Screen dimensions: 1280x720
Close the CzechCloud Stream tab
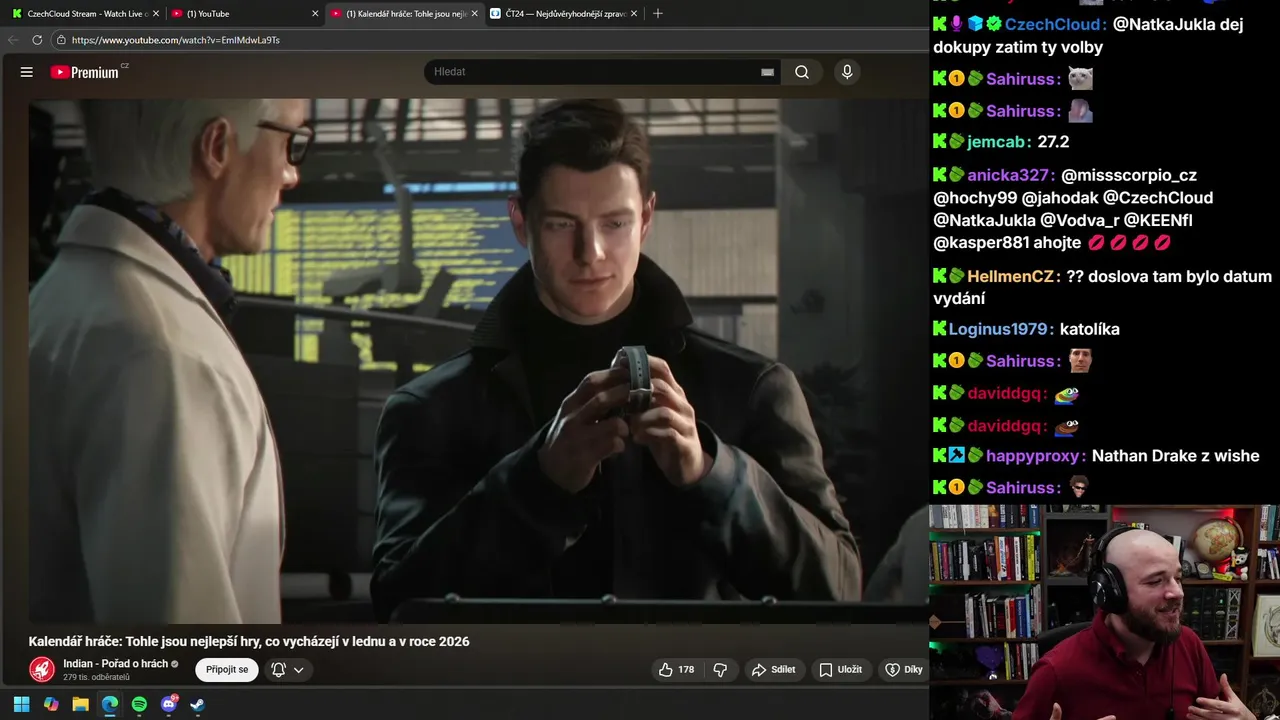[x=155, y=14]
